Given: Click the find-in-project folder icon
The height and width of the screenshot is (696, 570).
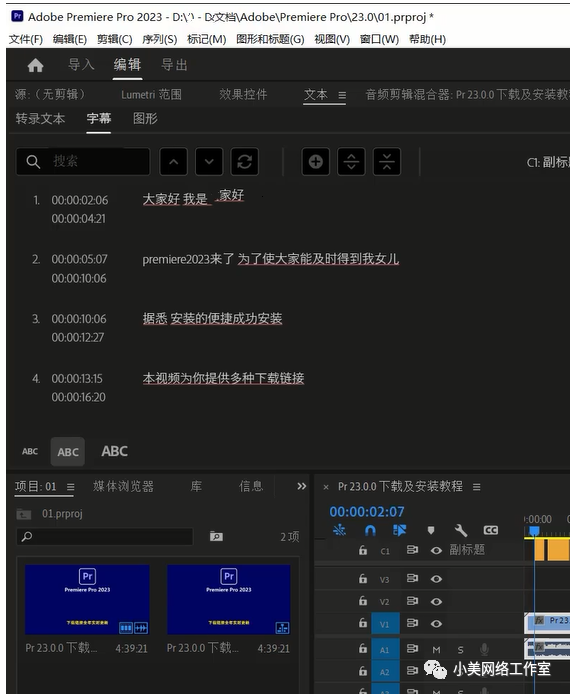Looking at the screenshot, I should pos(216,537).
